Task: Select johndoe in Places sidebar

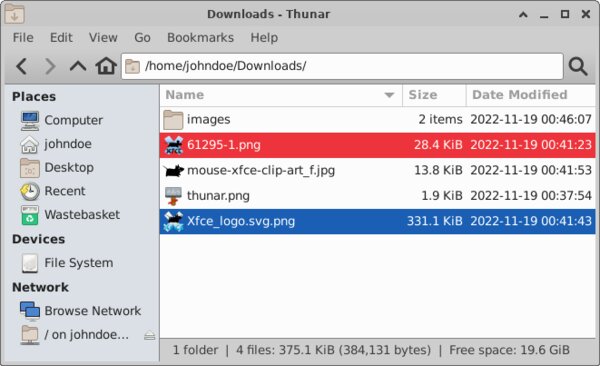Action: (x=68, y=144)
